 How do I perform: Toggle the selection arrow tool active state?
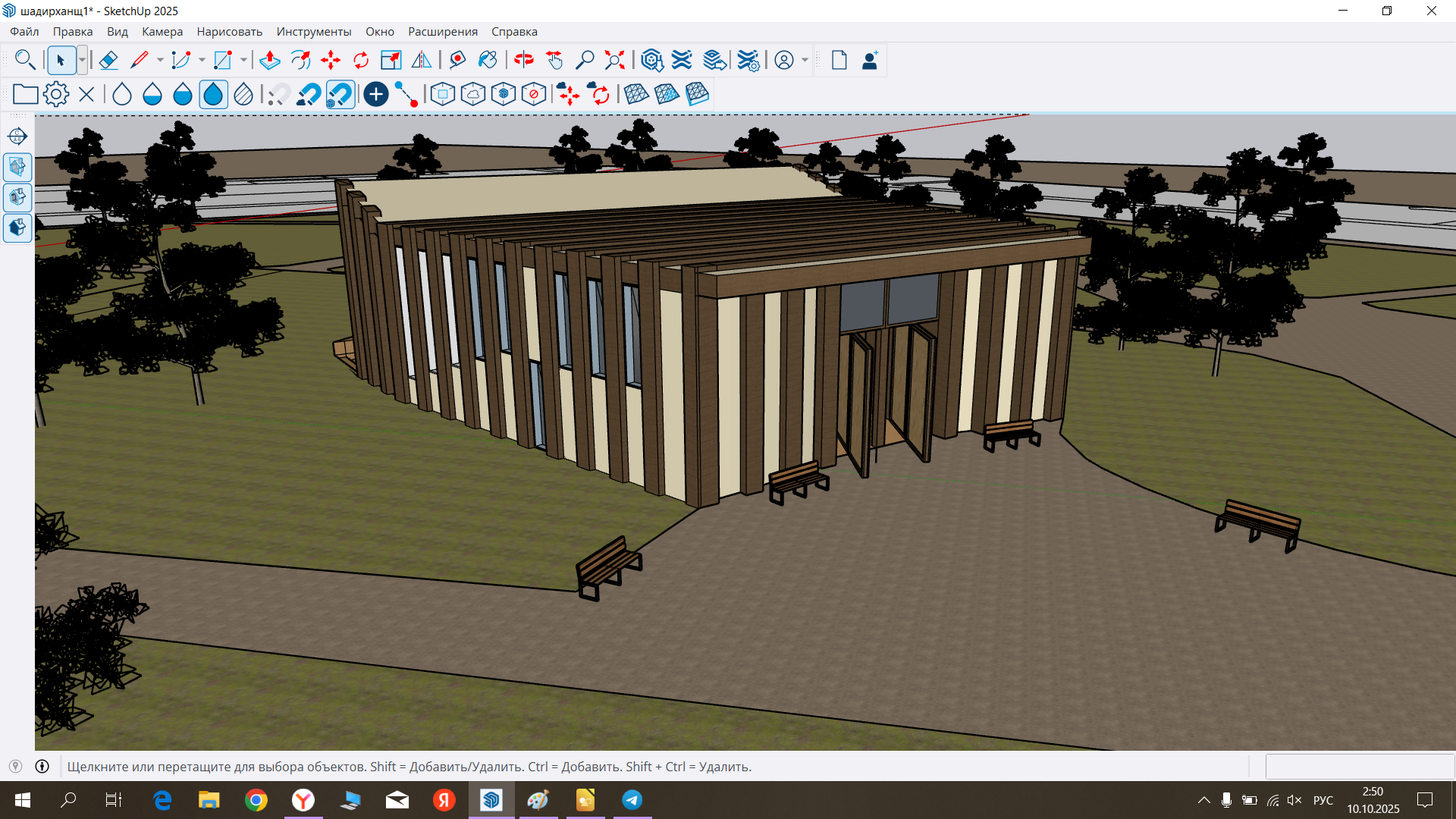(x=61, y=60)
